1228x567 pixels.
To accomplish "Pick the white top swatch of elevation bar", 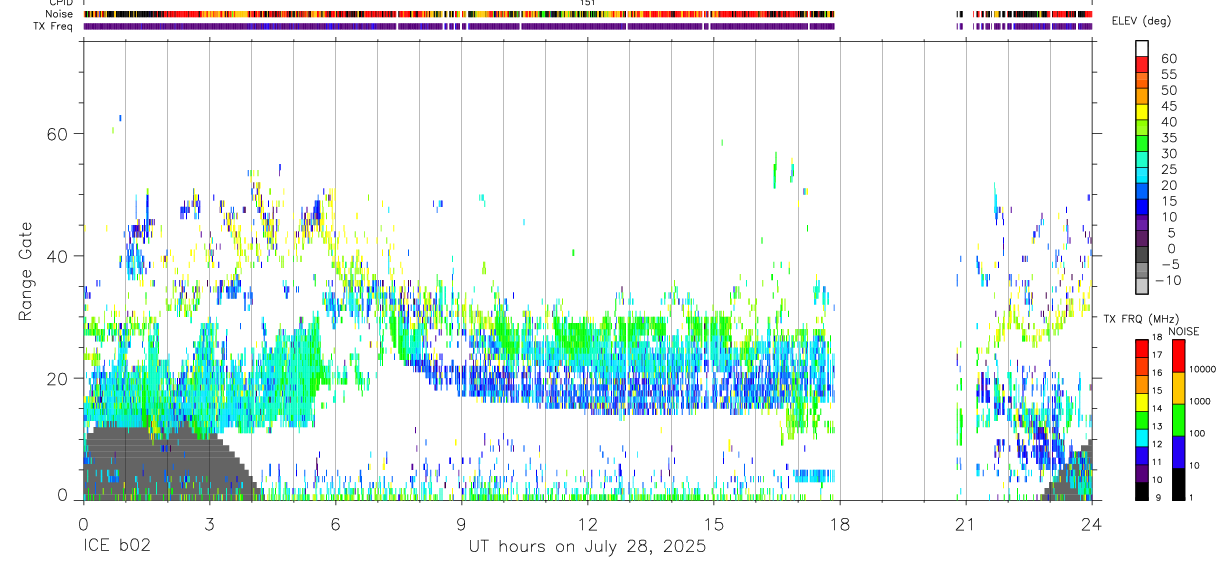I will (1142, 47).
